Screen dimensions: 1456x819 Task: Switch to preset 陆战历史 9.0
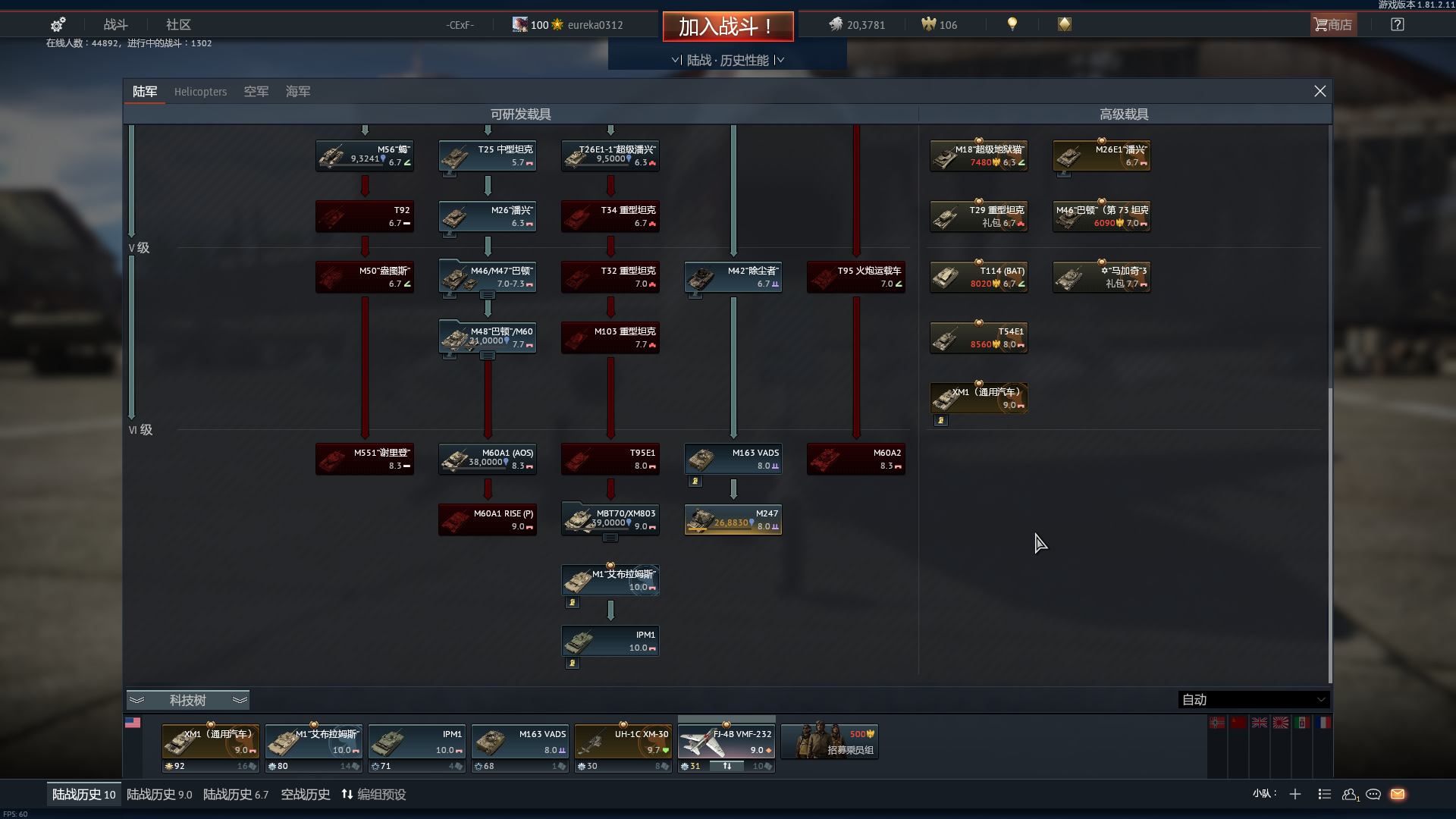tap(159, 794)
